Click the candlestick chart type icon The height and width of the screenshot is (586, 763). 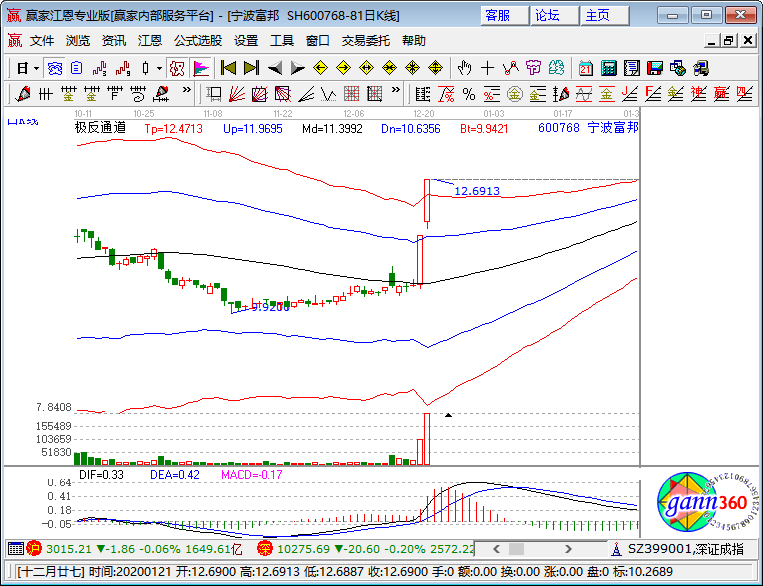click(x=145, y=69)
